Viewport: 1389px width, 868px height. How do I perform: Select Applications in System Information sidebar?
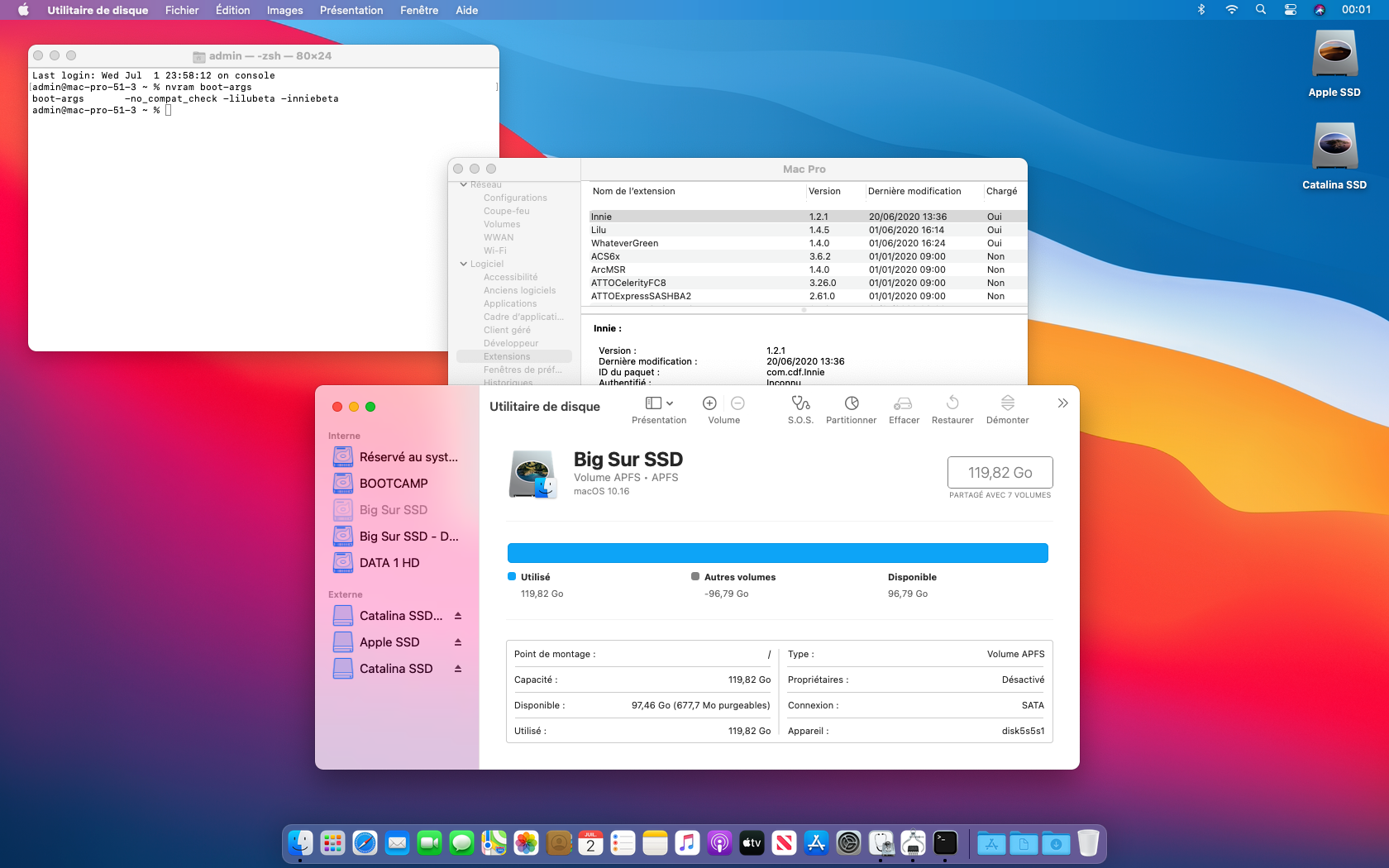tap(510, 303)
